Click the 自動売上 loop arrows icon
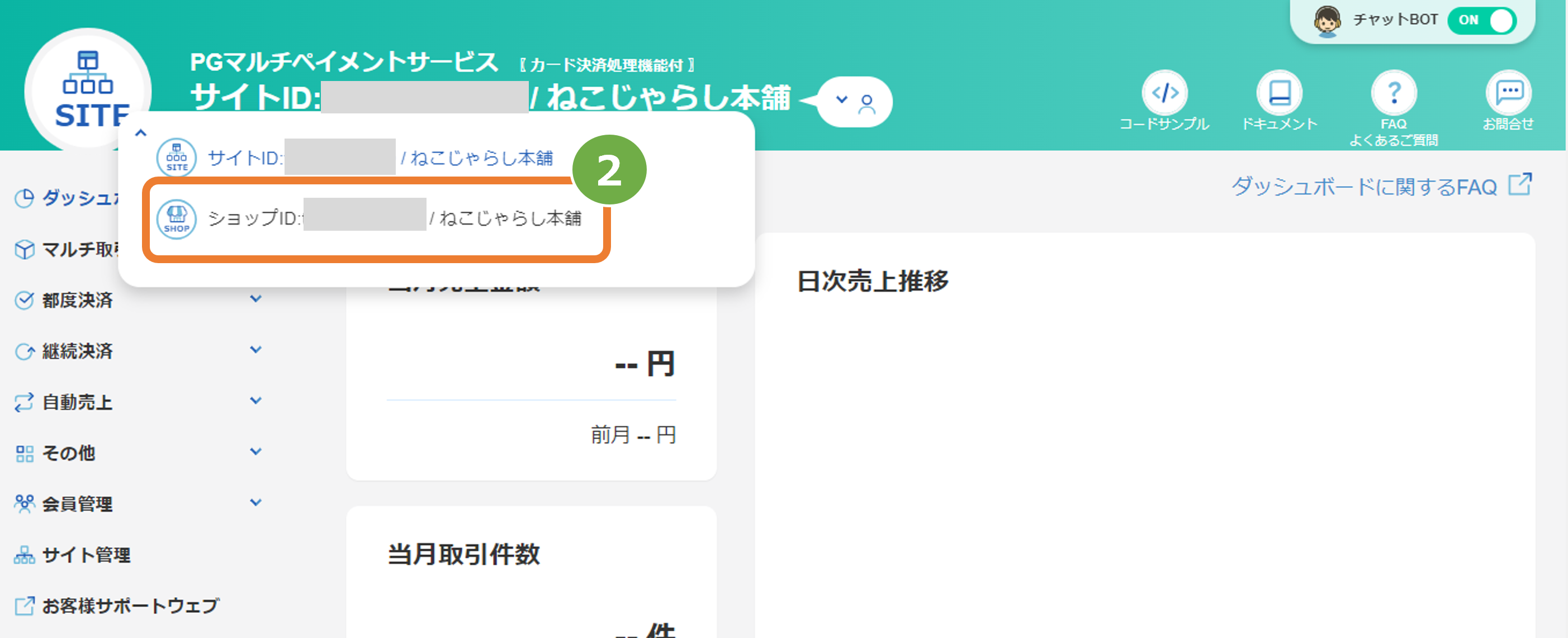The image size is (1568, 638). click(x=25, y=402)
